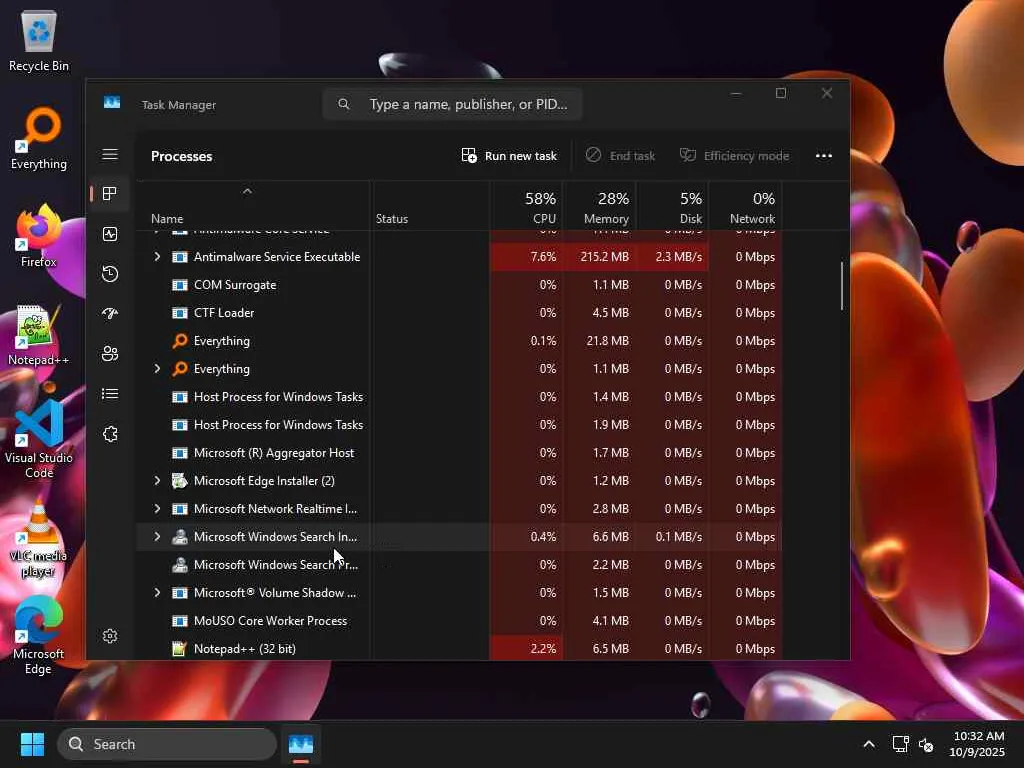Click the Task Manager app logo icon
This screenshot has width=1024, height=768.
[x=112, y=103]
